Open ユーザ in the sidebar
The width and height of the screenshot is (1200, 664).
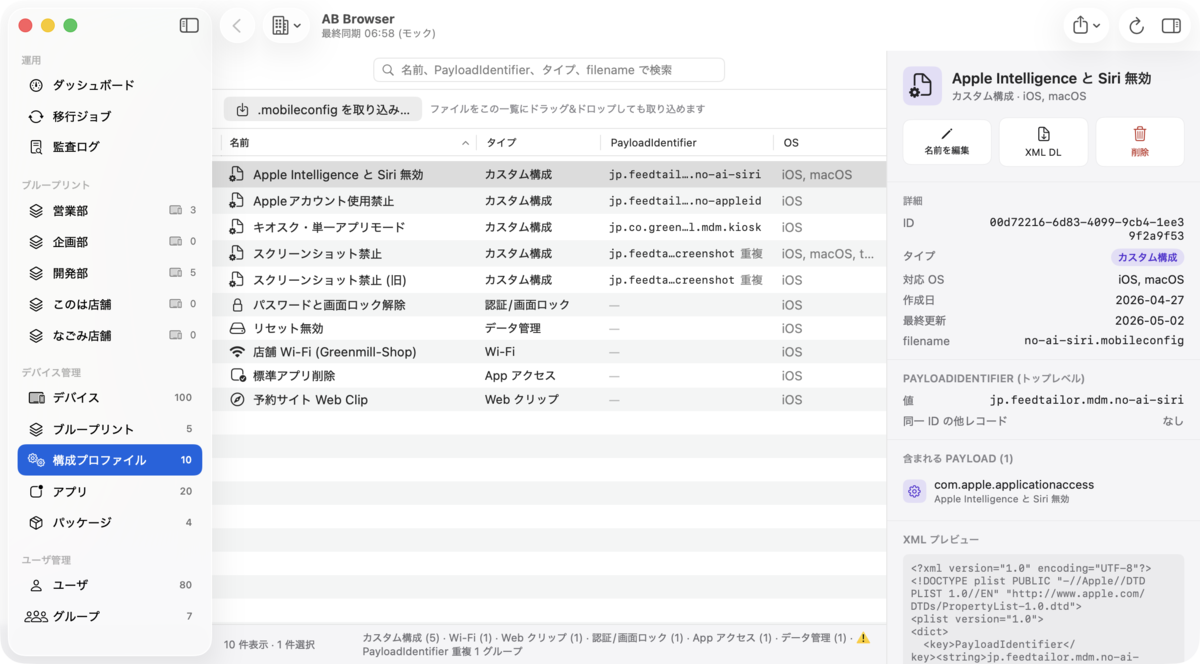tap(110, 585)
